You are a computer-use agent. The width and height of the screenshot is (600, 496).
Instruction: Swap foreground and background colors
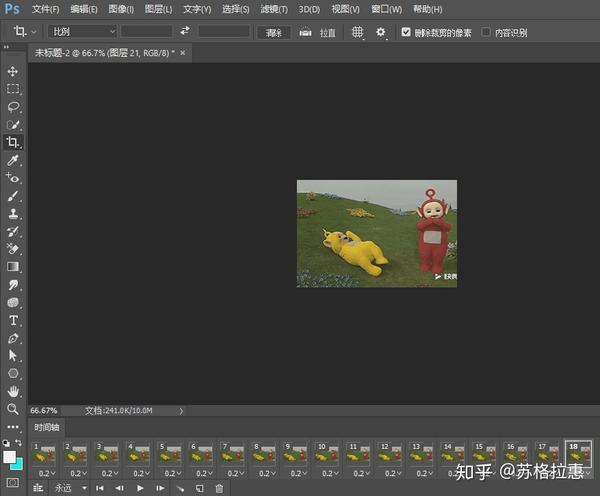tap(18, 442)
